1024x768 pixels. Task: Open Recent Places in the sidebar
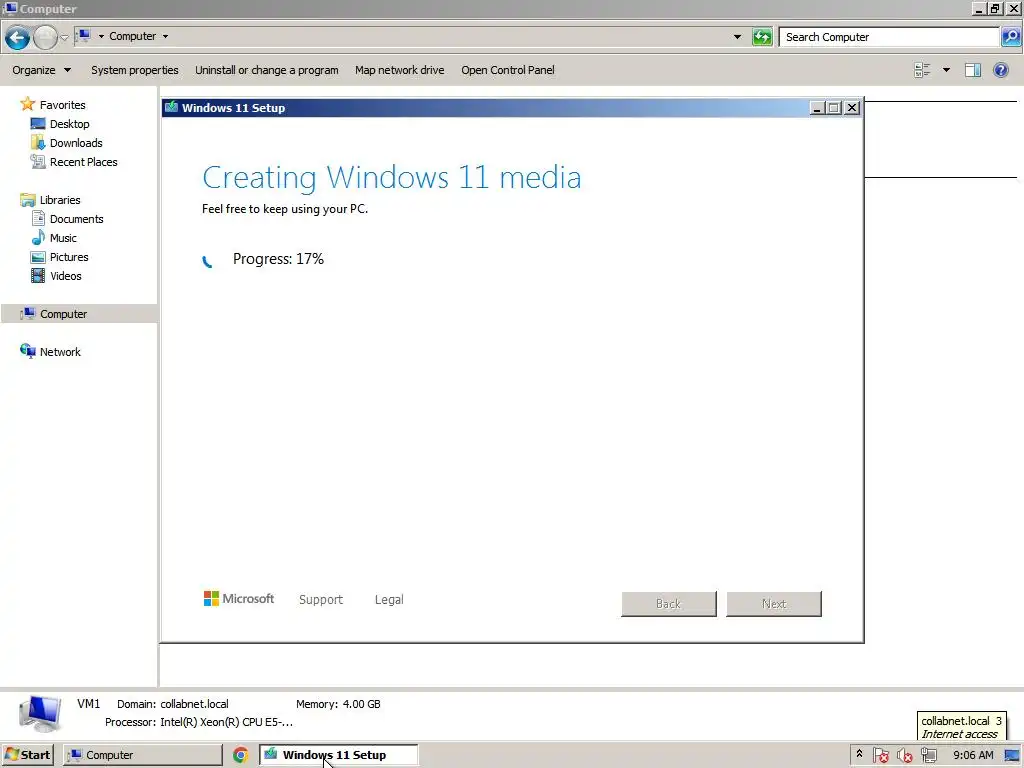[84, 161]
